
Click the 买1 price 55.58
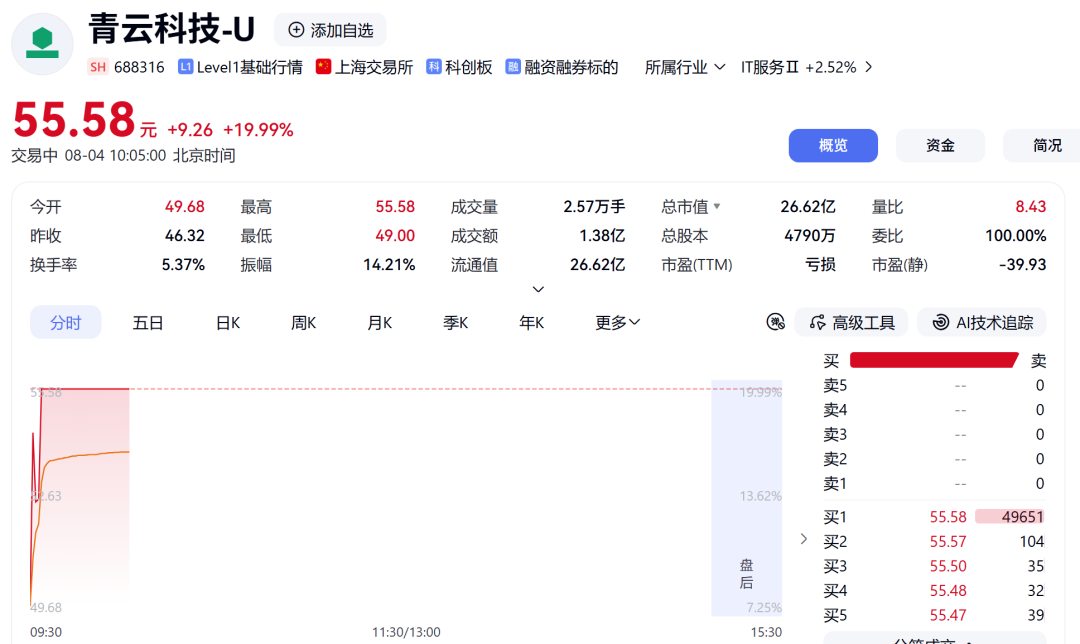(948, 517)
